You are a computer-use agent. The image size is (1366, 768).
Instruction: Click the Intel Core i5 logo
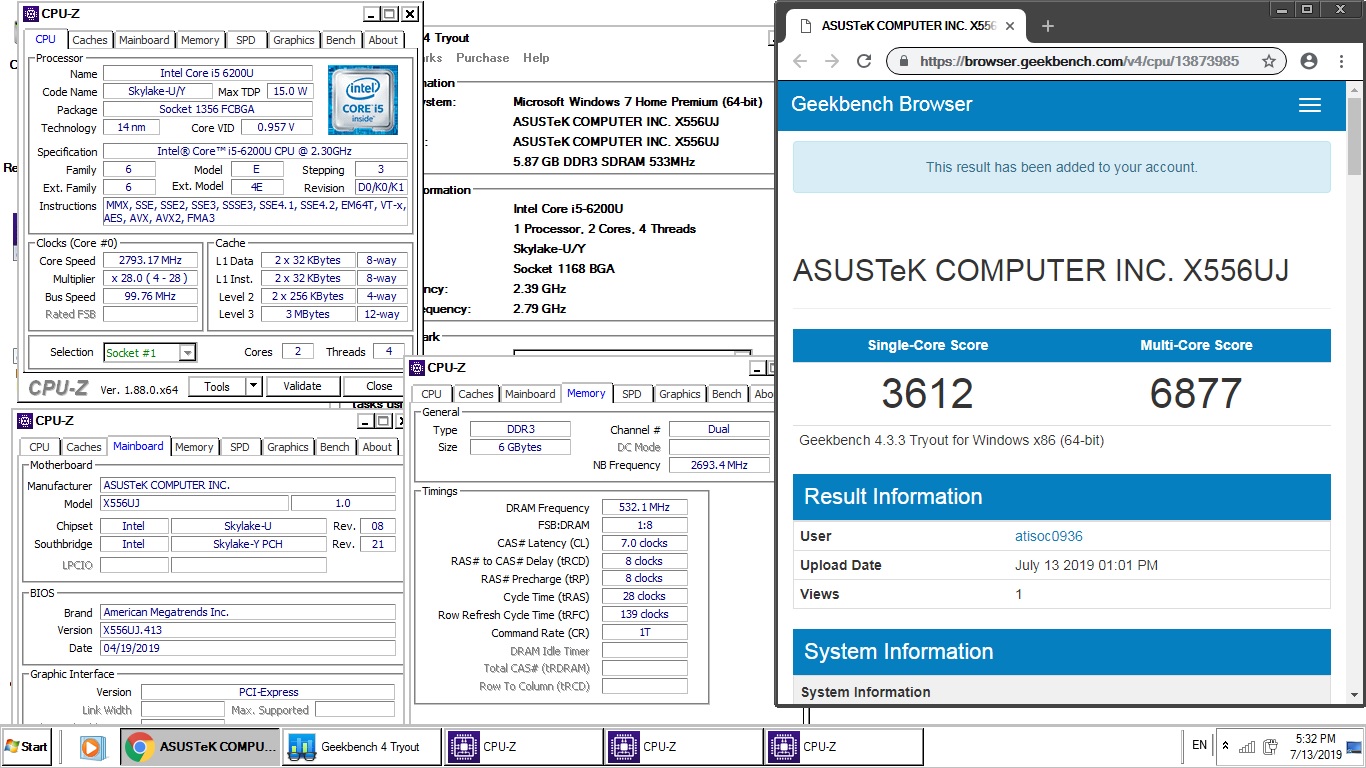coord(363,99)
